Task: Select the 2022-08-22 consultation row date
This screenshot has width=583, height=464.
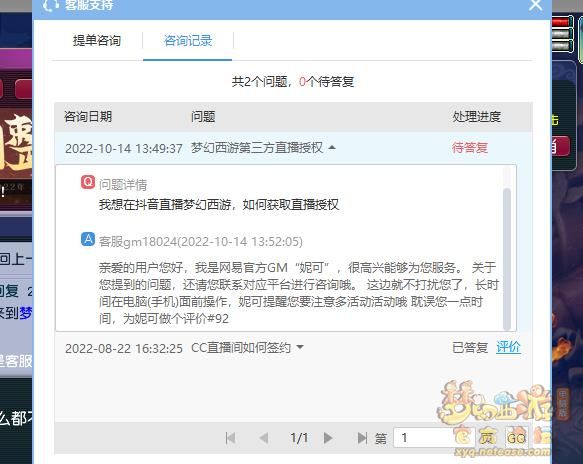Action: (123, 348)
